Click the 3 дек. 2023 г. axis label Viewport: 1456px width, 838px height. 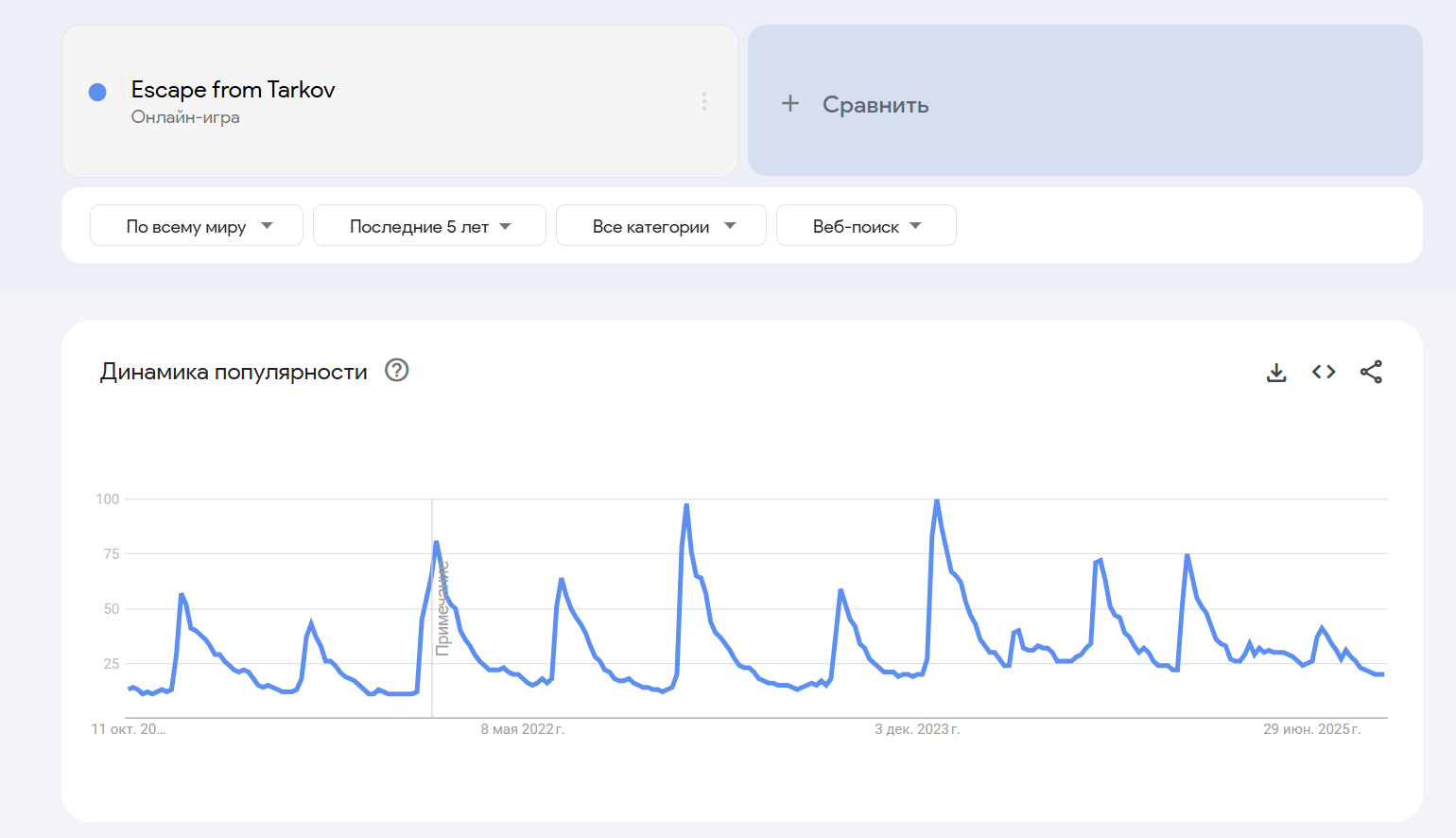click(x=917, y=729)
